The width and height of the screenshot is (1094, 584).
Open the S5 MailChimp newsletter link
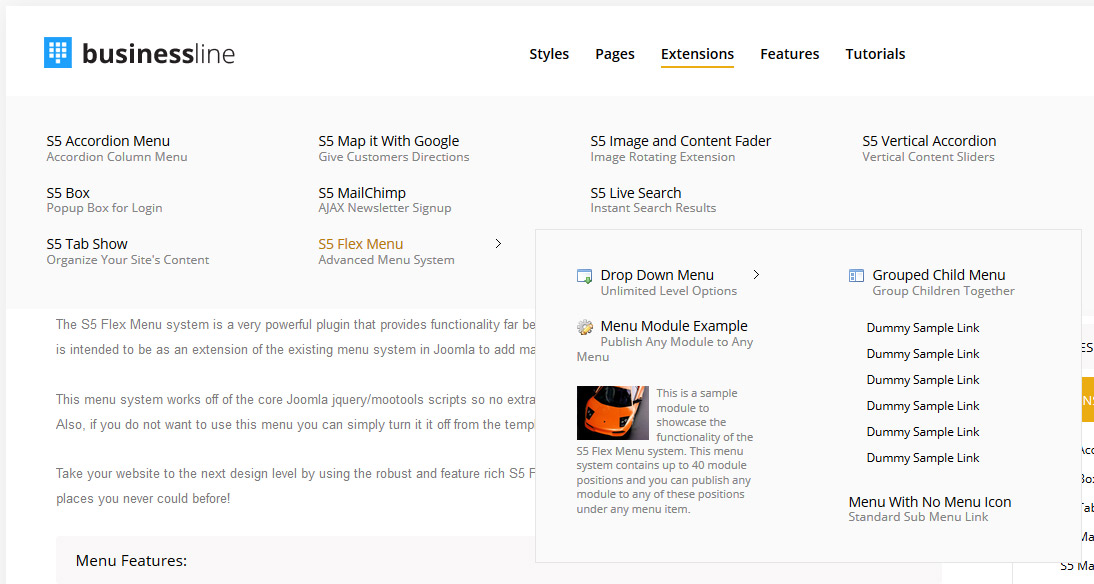click(x=362, y=193)
